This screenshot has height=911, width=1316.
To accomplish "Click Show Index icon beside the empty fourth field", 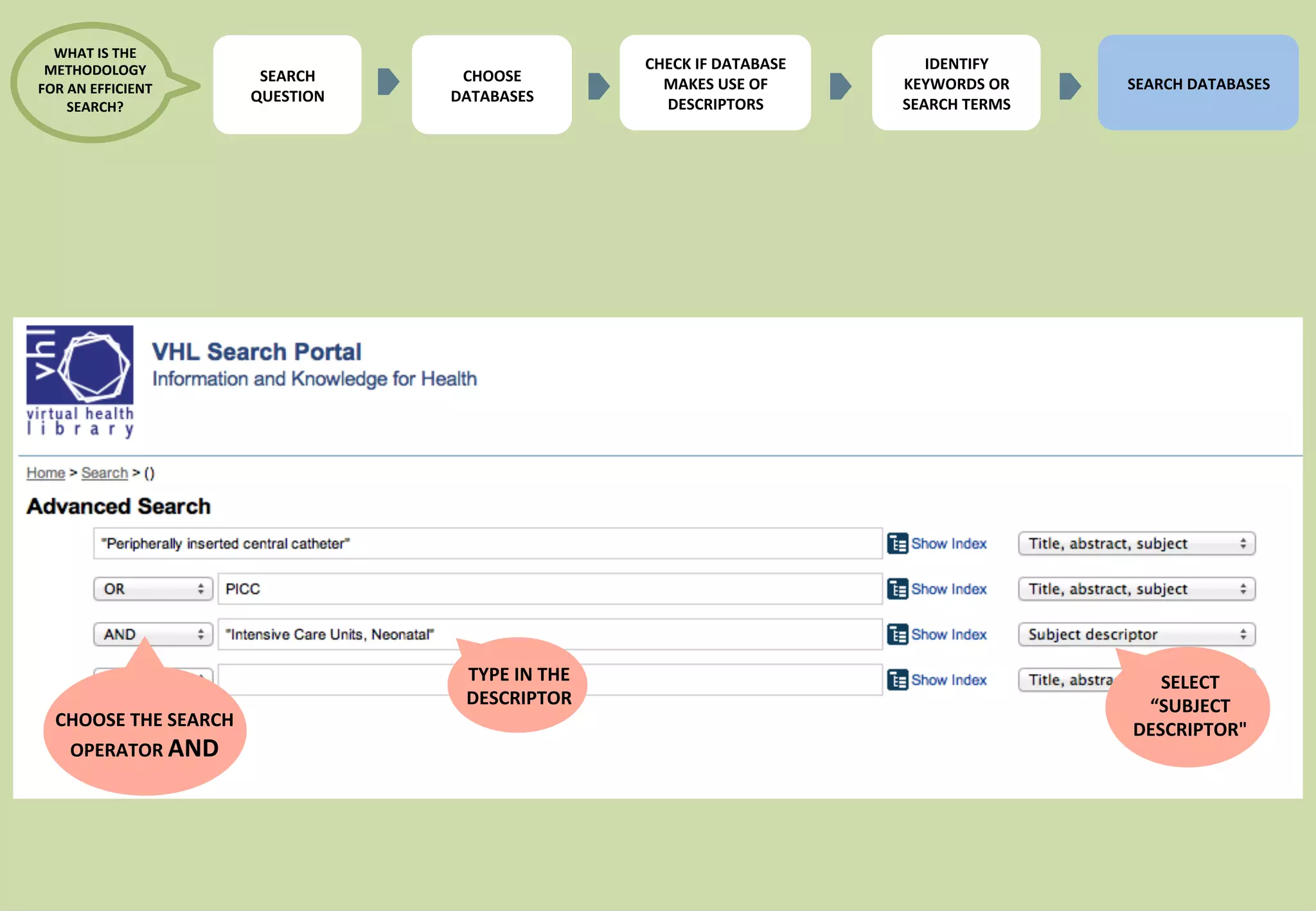I will pyautogui.click(x=897, y=680).
